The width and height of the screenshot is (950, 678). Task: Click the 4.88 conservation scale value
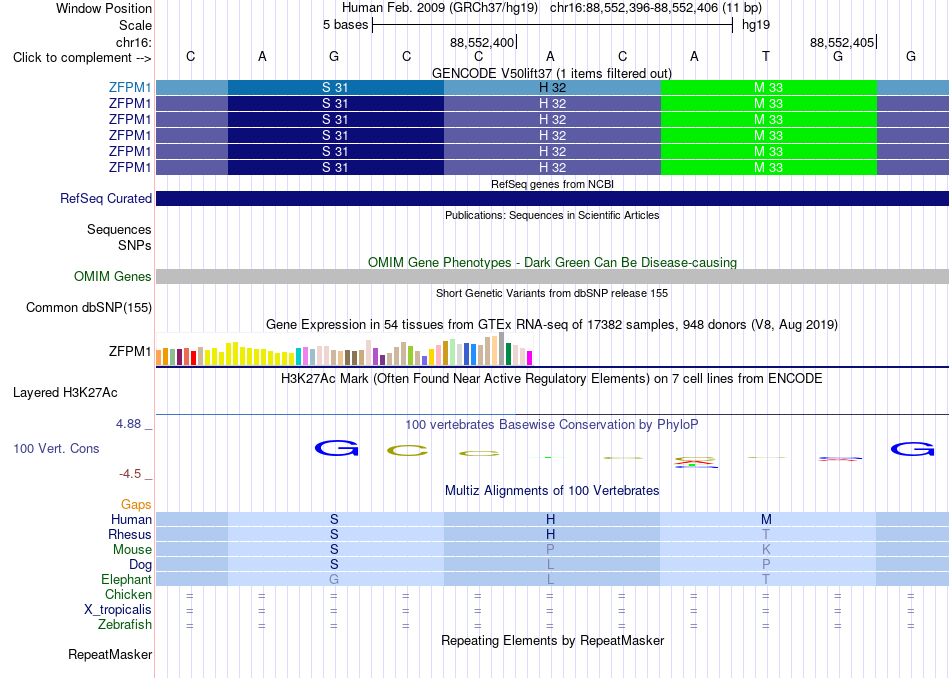(x=128, y=424)
